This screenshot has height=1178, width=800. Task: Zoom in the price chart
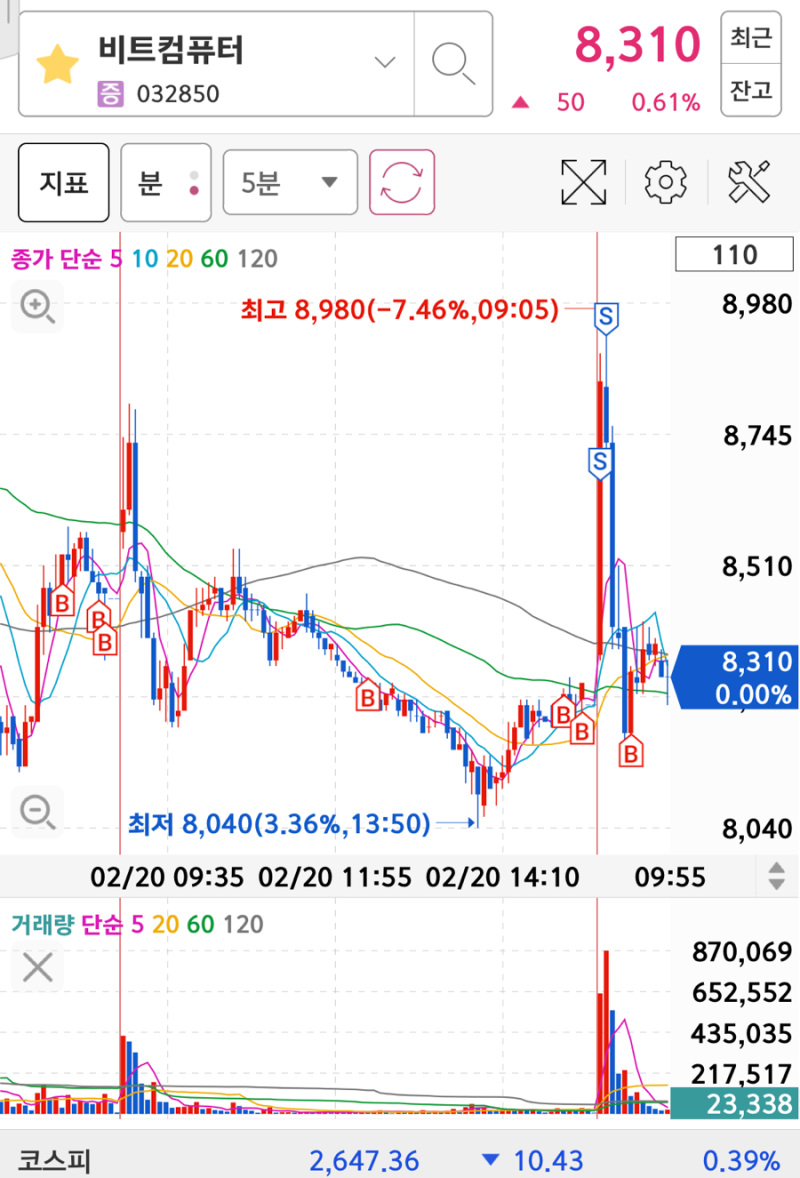(38, 307)
